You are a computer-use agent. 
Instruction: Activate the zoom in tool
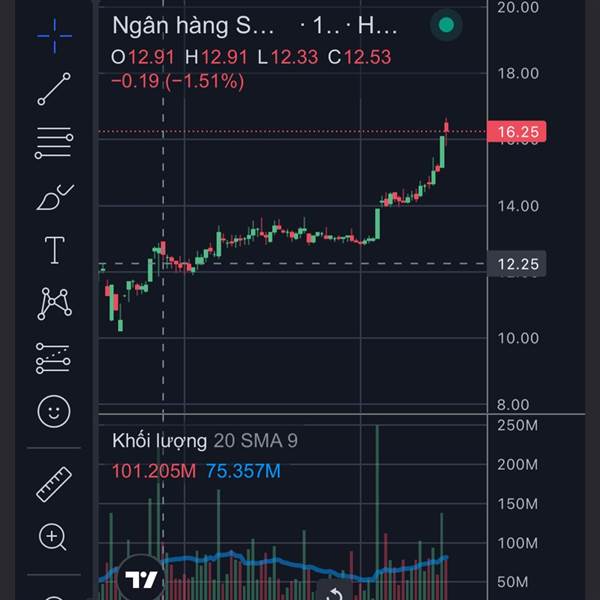(53, 537)
